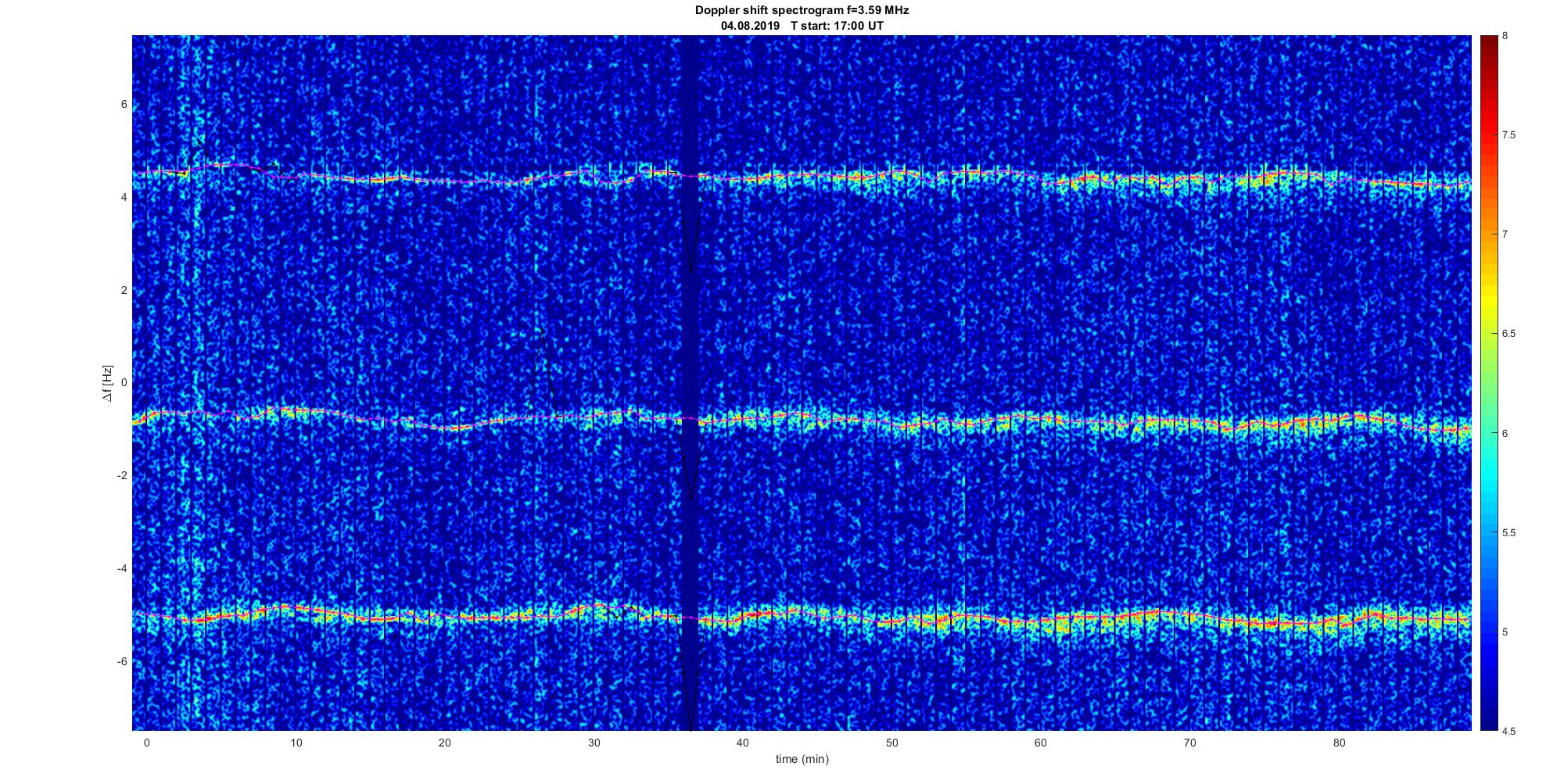
Task: Click the x-axis tick label '80'
Action: 1340,743
